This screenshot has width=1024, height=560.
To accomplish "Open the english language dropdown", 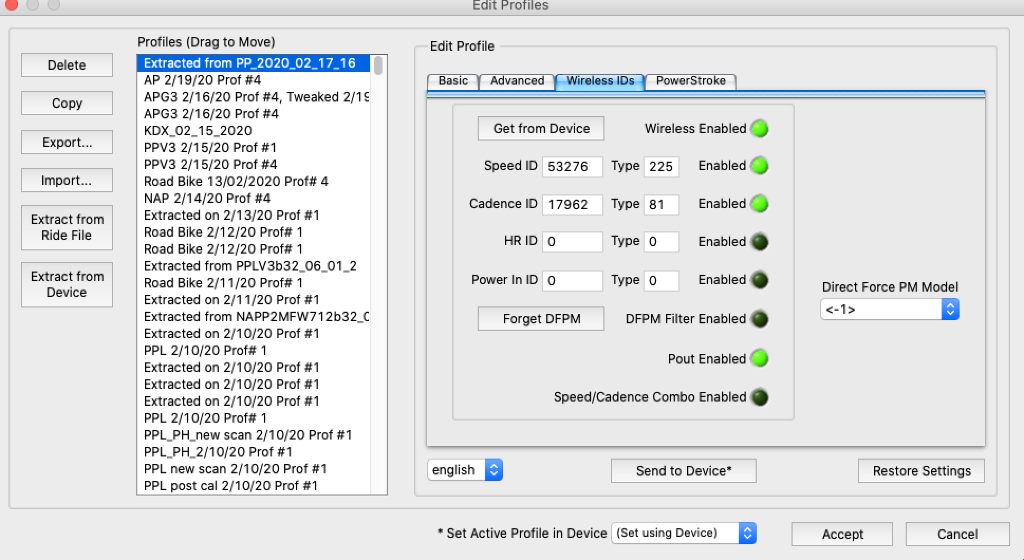I will [x=465, y=470].
